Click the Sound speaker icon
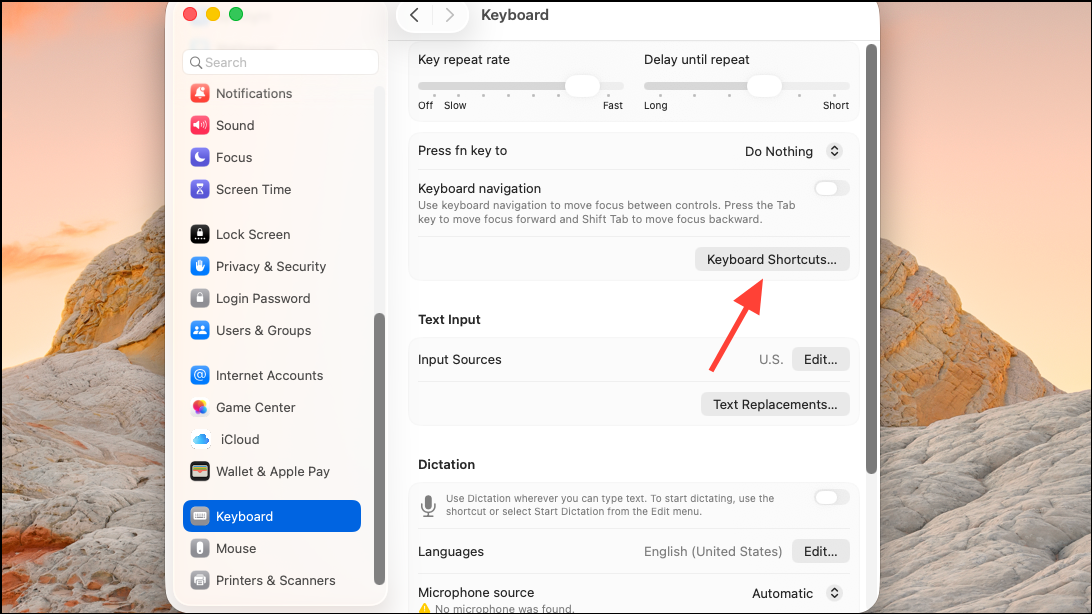1092x614 pixels. (x=200, y=125)
